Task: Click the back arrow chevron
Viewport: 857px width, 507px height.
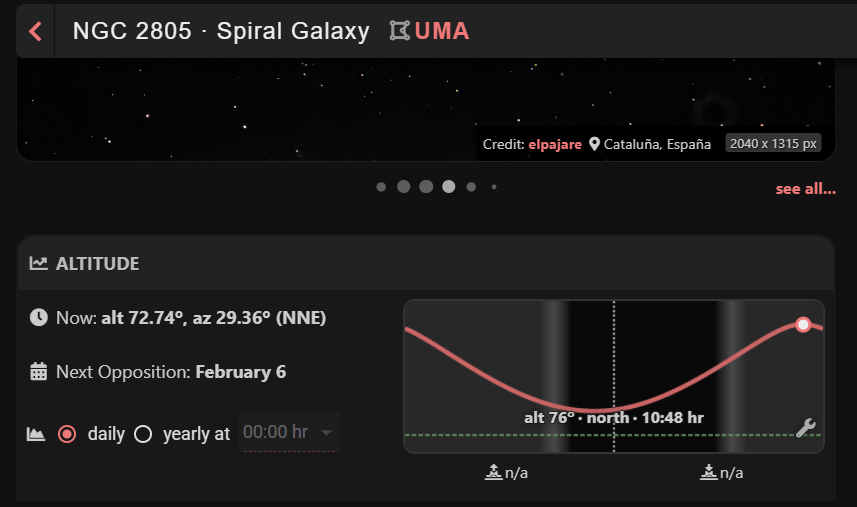Action: [36, 31]
